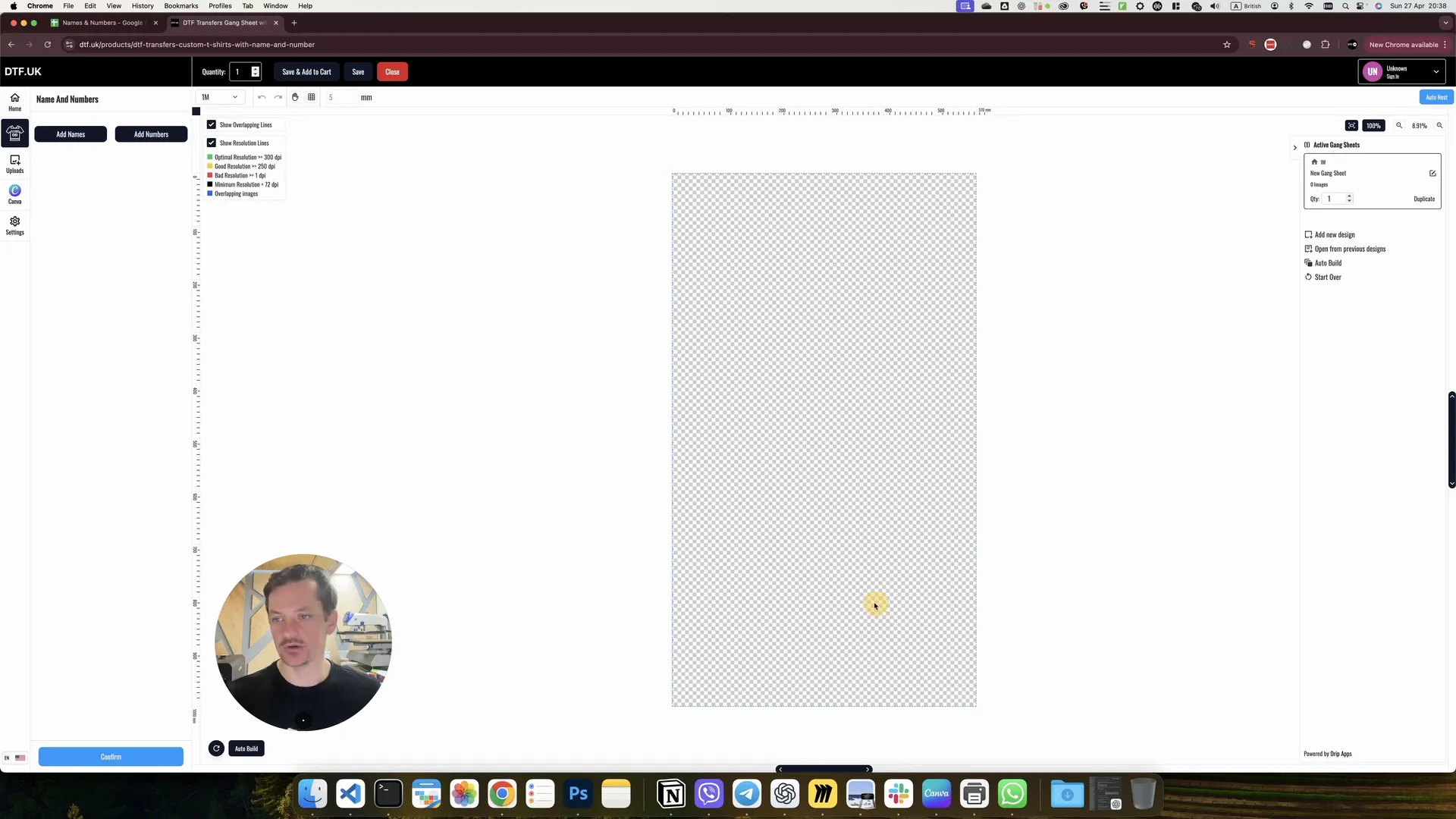
Task: Fit the gang sheet to screen
Action: pyautogui.click(x=1351, y=126)
